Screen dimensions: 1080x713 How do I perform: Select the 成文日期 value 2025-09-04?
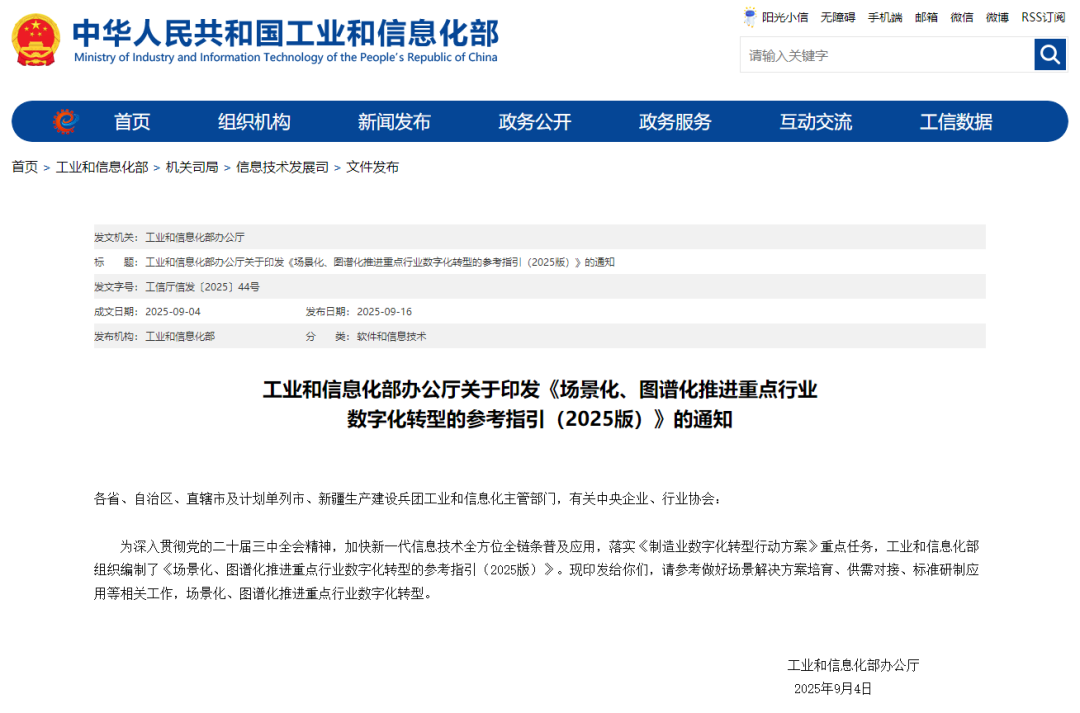pyautogui.click(x=173, y=311)
